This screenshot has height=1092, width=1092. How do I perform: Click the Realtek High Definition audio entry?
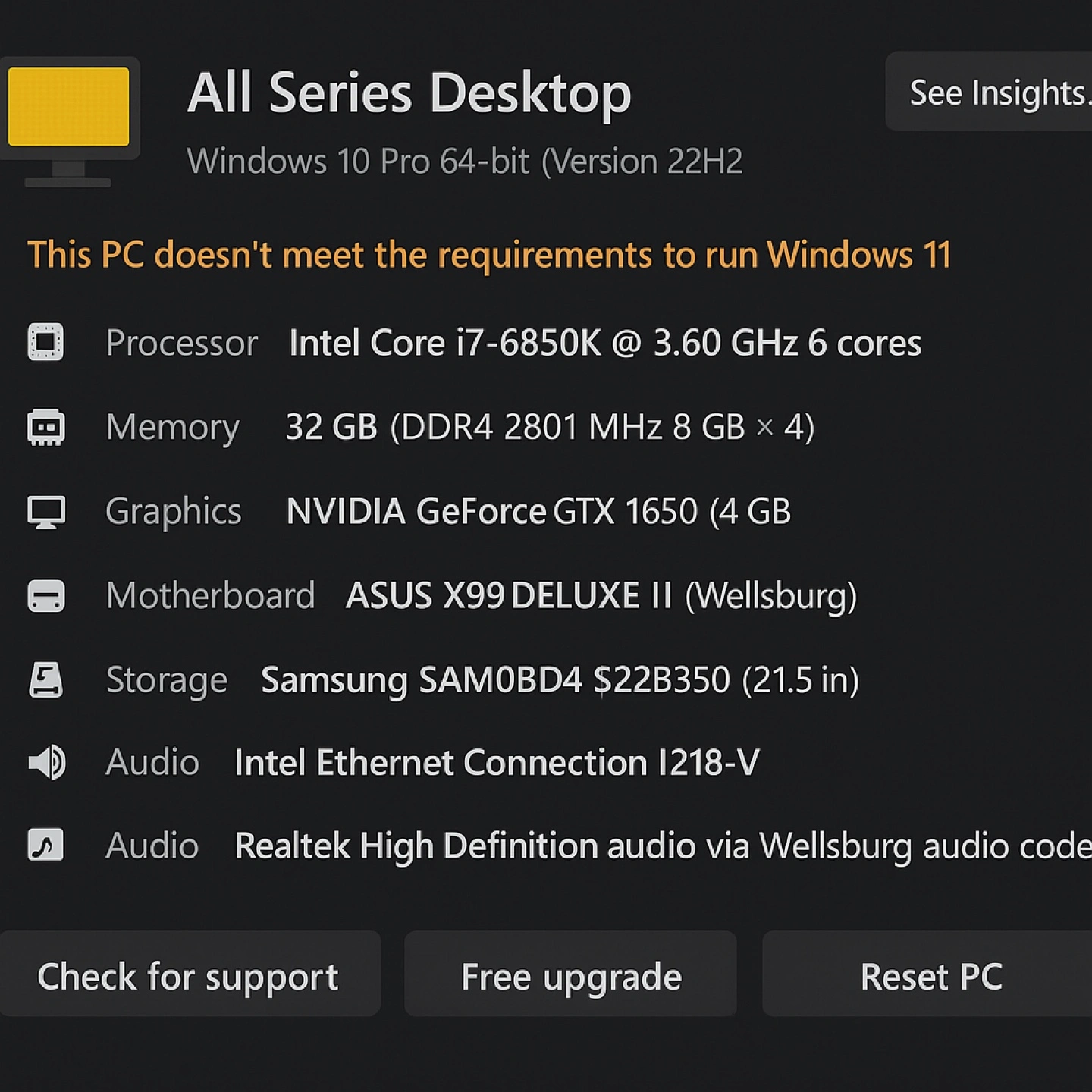coord(663,846)
